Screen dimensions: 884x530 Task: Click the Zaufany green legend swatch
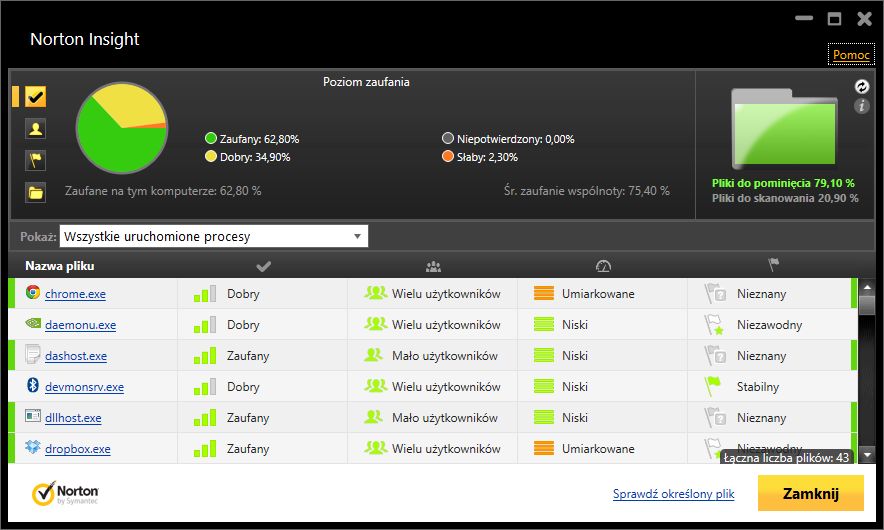click(211, 138)
